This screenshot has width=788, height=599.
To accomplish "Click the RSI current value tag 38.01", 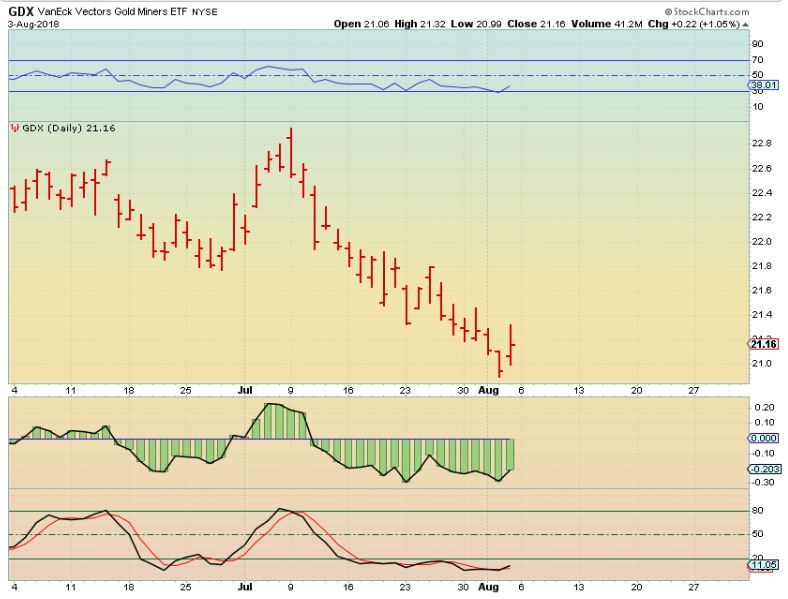I will pos(763,85).
